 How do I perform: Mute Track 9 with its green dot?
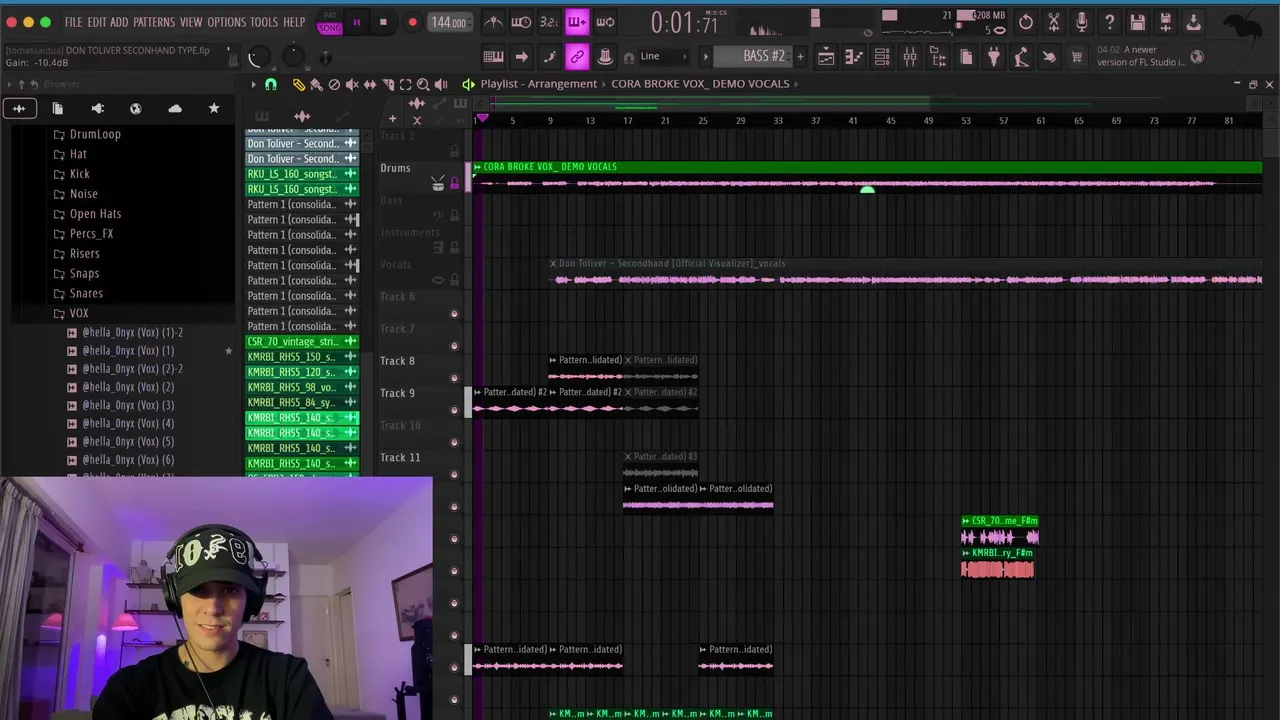click(x=454, y=410)
